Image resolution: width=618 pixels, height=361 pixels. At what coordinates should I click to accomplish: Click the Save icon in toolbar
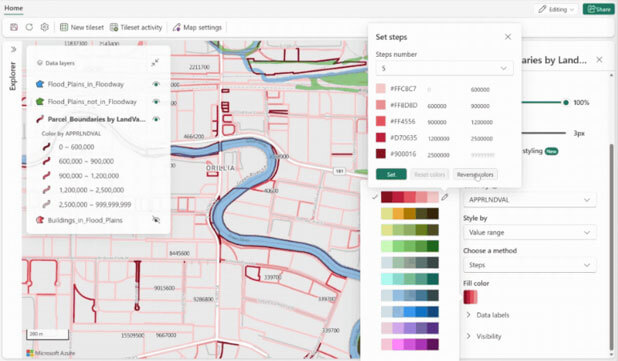(14, 27)
